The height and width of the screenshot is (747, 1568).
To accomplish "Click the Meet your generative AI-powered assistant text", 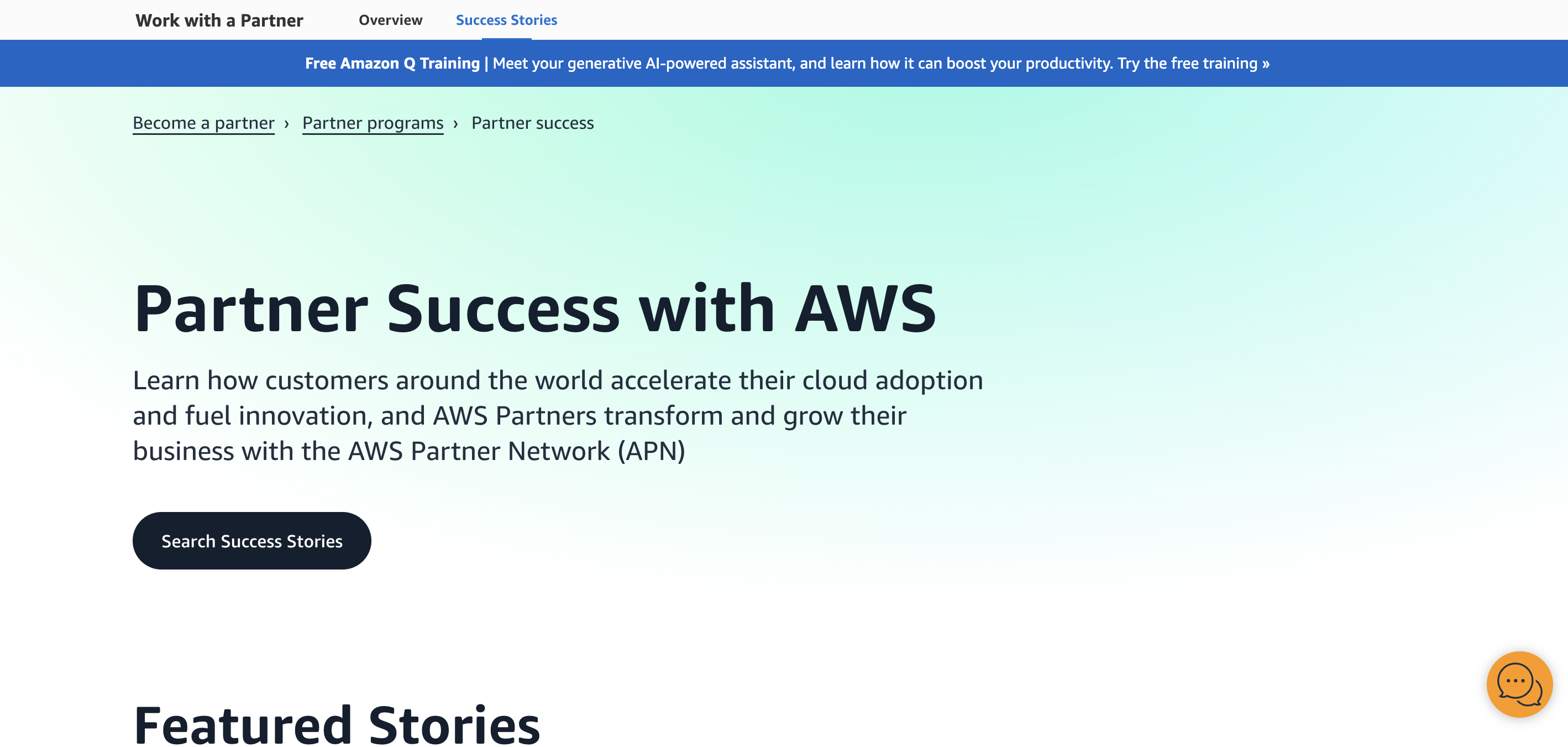I will (643, 64).
